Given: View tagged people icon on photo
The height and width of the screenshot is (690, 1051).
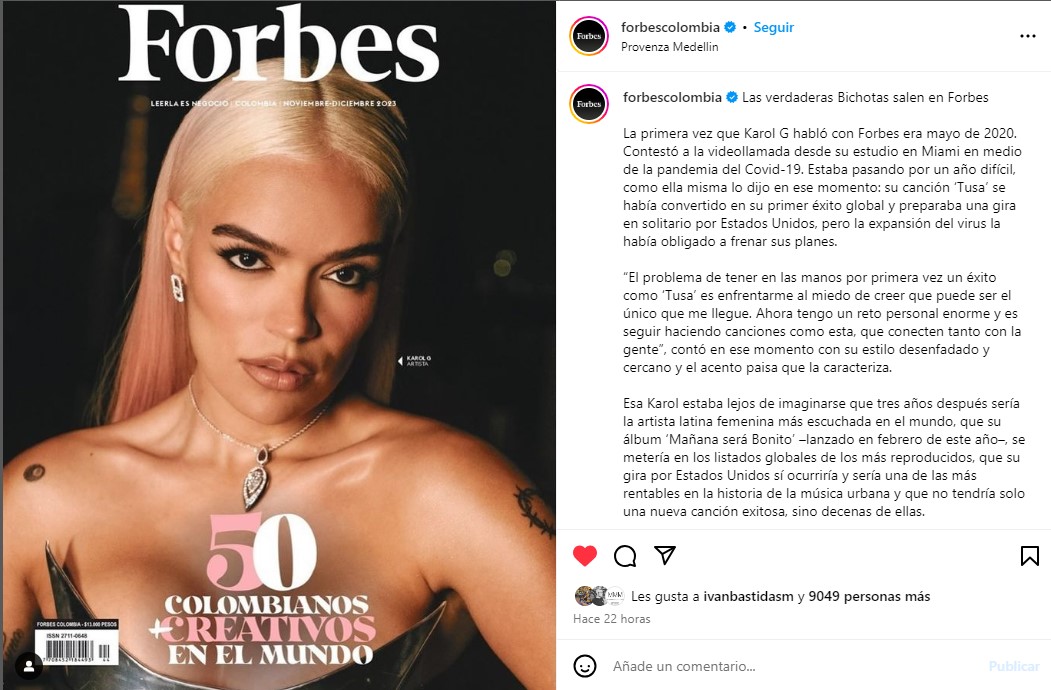Looking at the screenshot, I should (28, 667).
